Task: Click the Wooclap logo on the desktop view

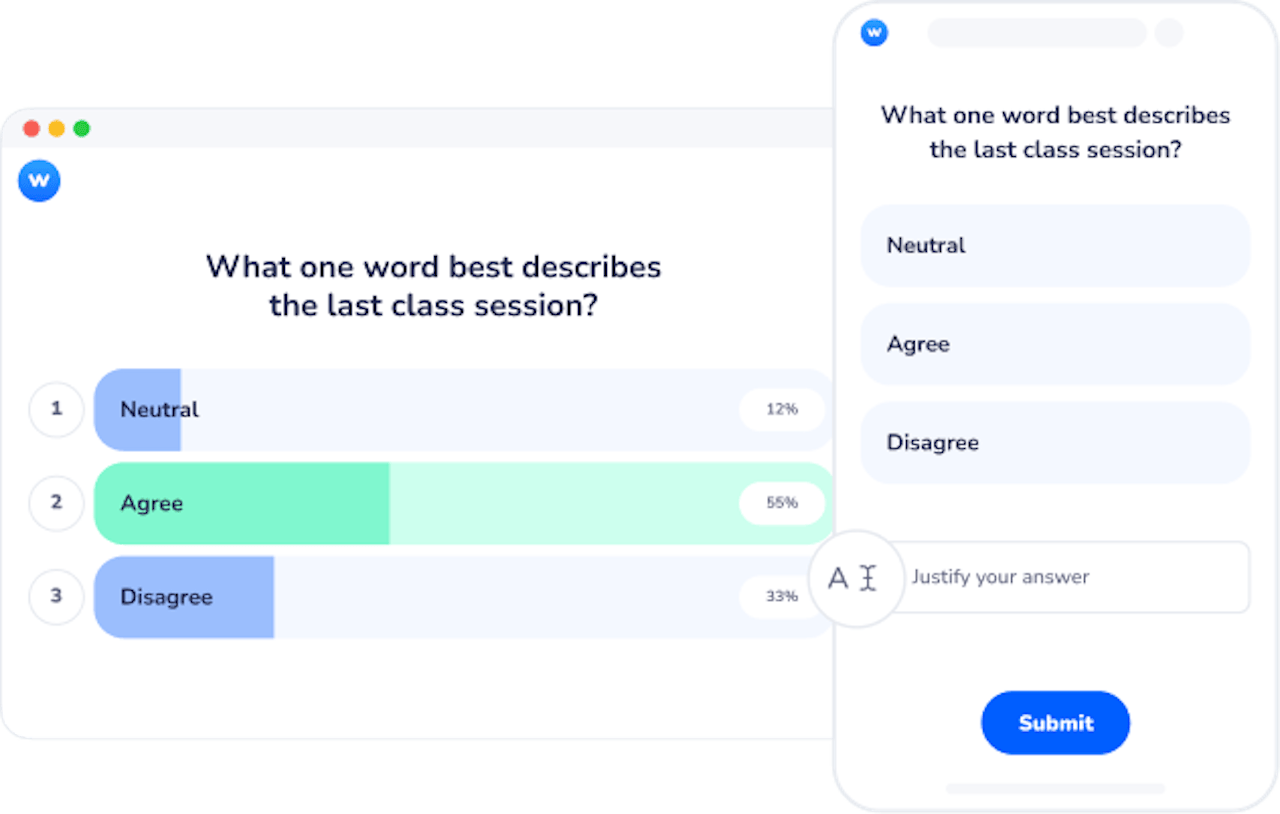Action: 39,181
